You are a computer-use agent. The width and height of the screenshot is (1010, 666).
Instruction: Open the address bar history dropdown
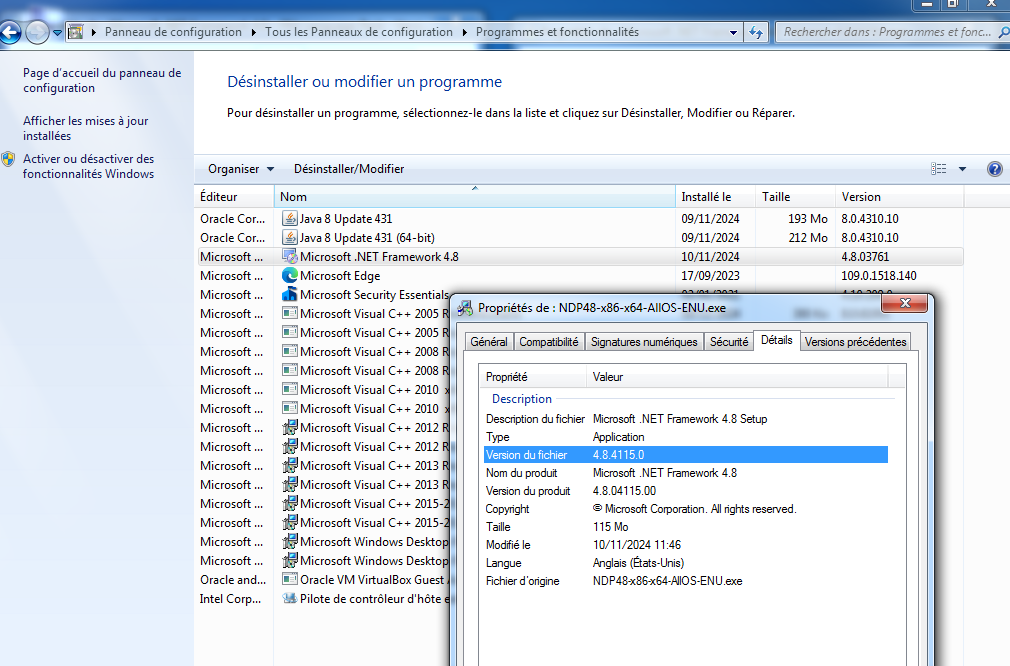733,32
